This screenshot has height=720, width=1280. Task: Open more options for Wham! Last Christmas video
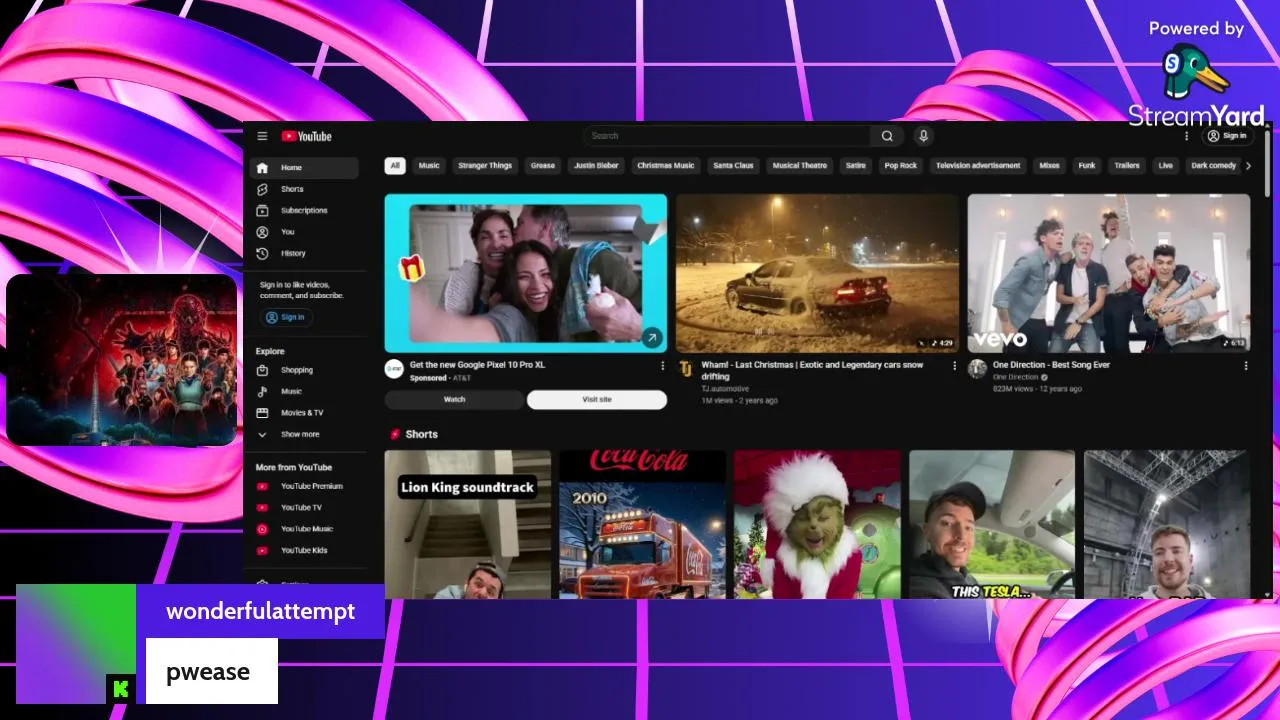pos(954,366)
